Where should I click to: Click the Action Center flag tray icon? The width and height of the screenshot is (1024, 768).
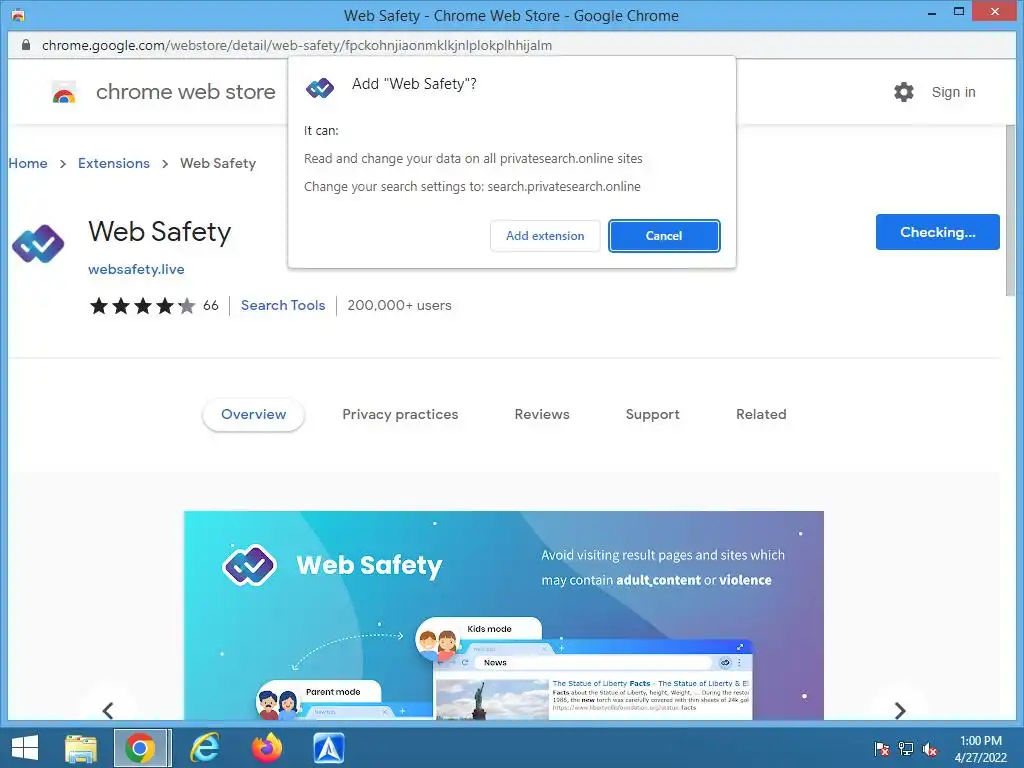point(882,748)
